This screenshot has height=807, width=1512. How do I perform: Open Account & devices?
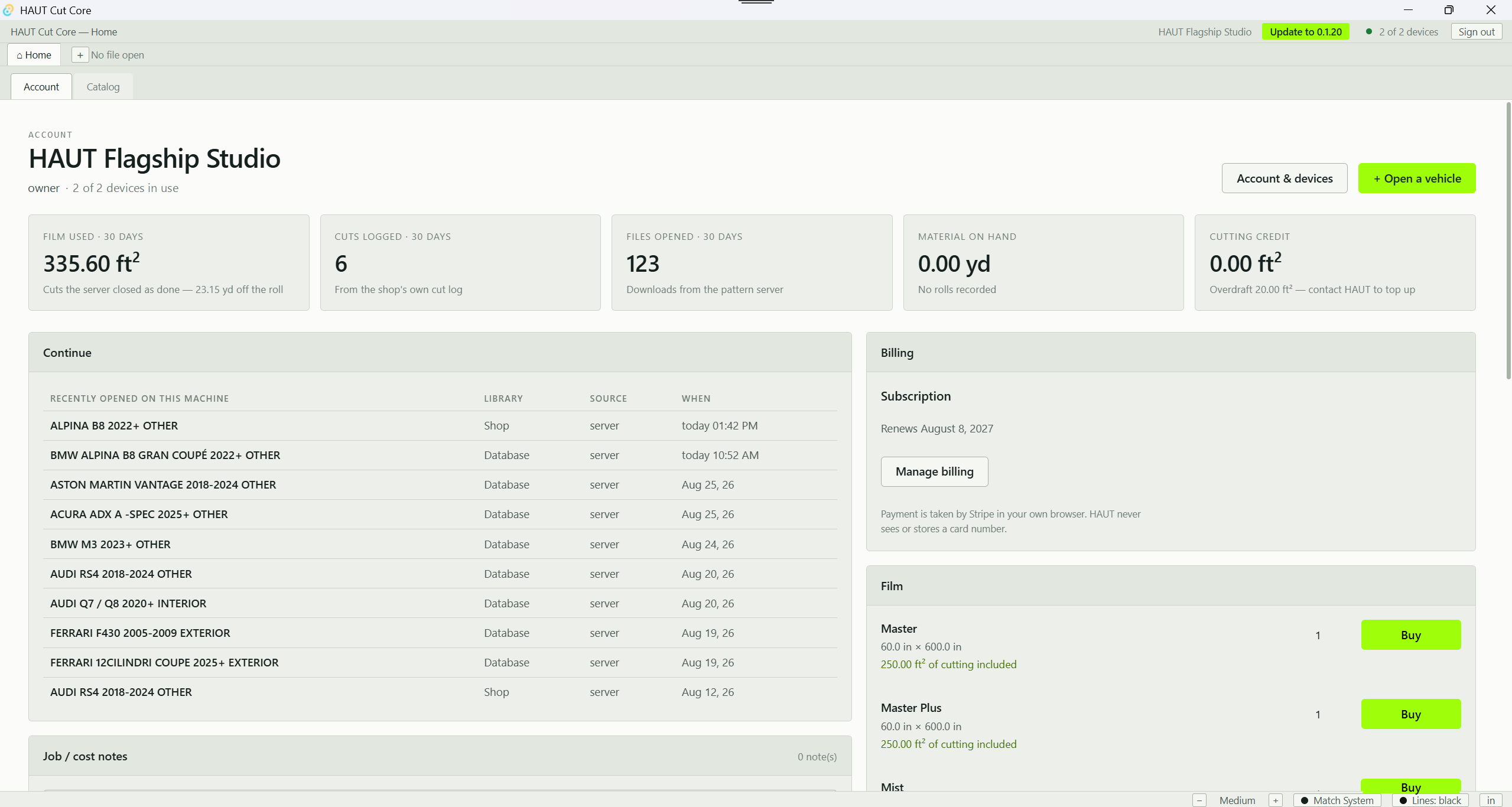point(1285,178)
